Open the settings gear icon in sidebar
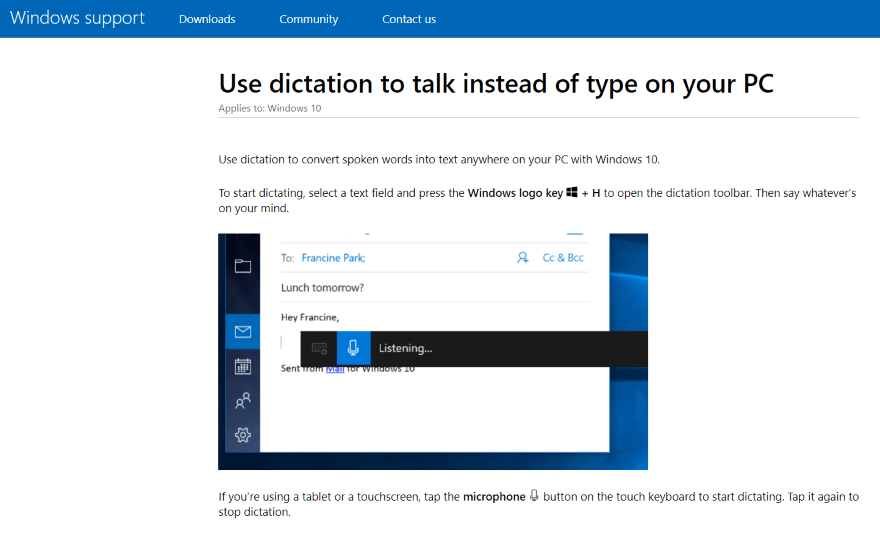Screen dimensions: 880x536 coord(242,435)
